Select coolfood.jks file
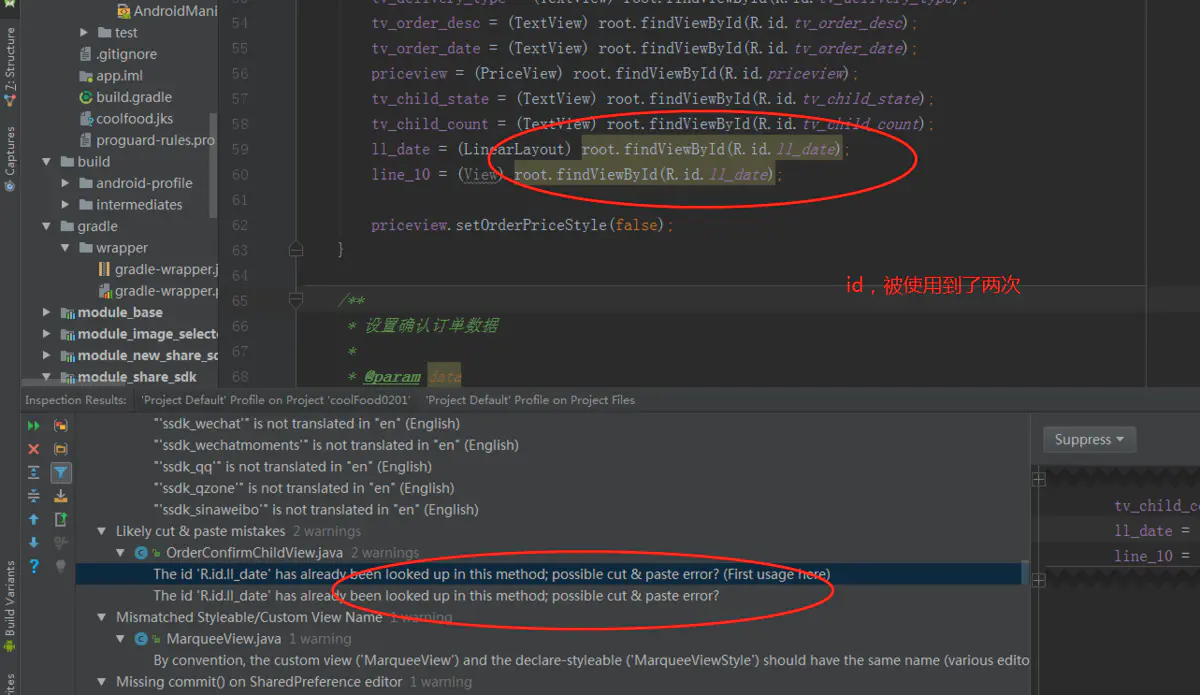The width and height of the screenshot is (1200, 695). (126, 119)
